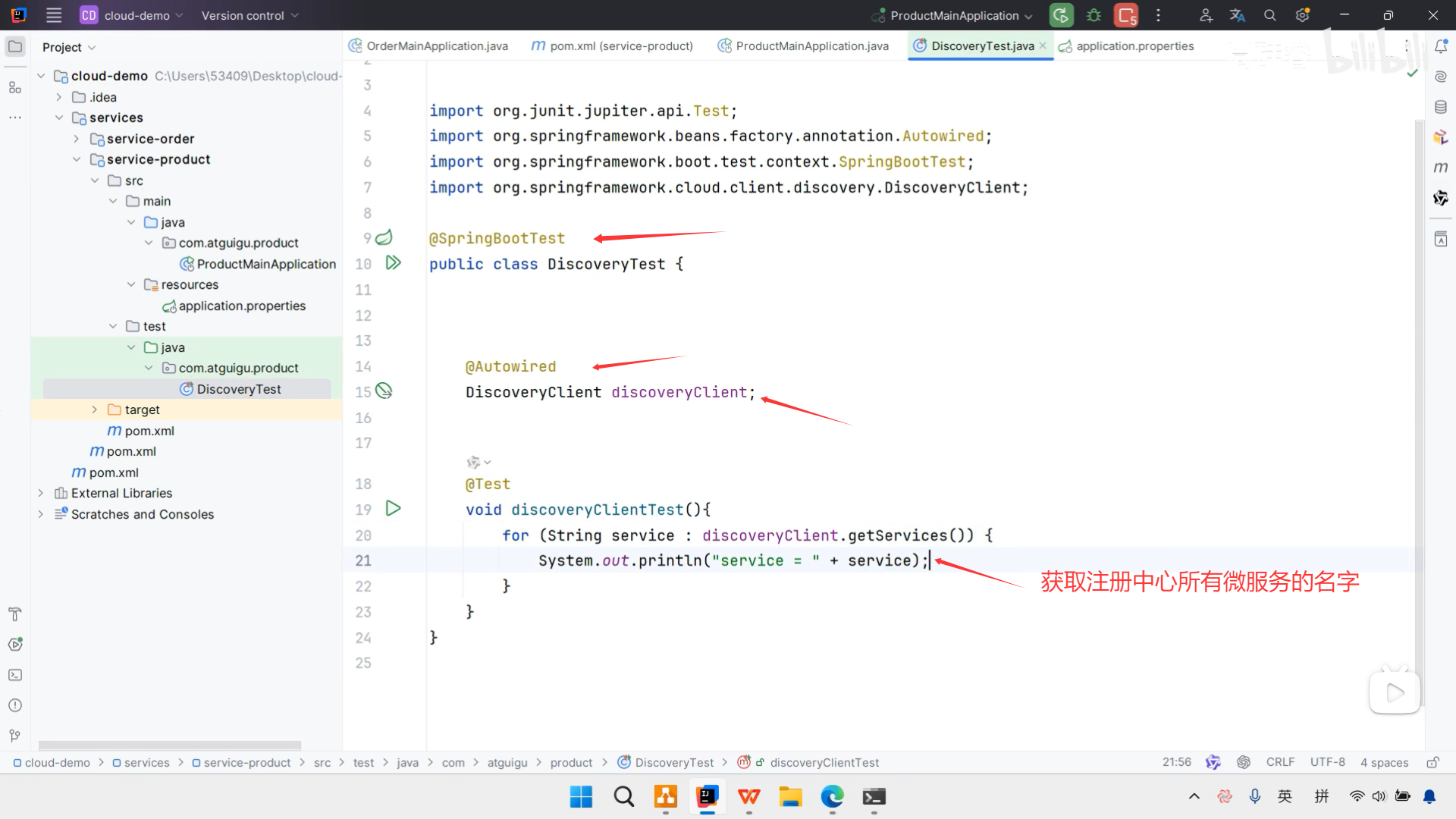Toggle system volume speaker icon
The height and width of the screenshot is (819, 1456).
tap(1379, 796)
